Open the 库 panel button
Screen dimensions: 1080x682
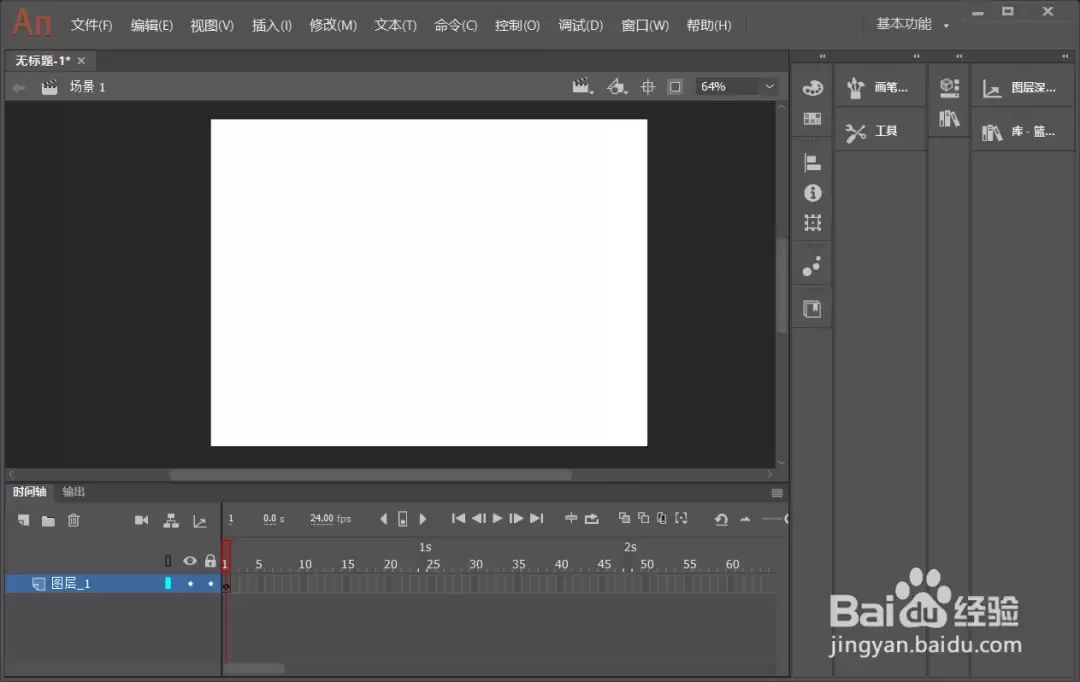[x=1022, y=131]
